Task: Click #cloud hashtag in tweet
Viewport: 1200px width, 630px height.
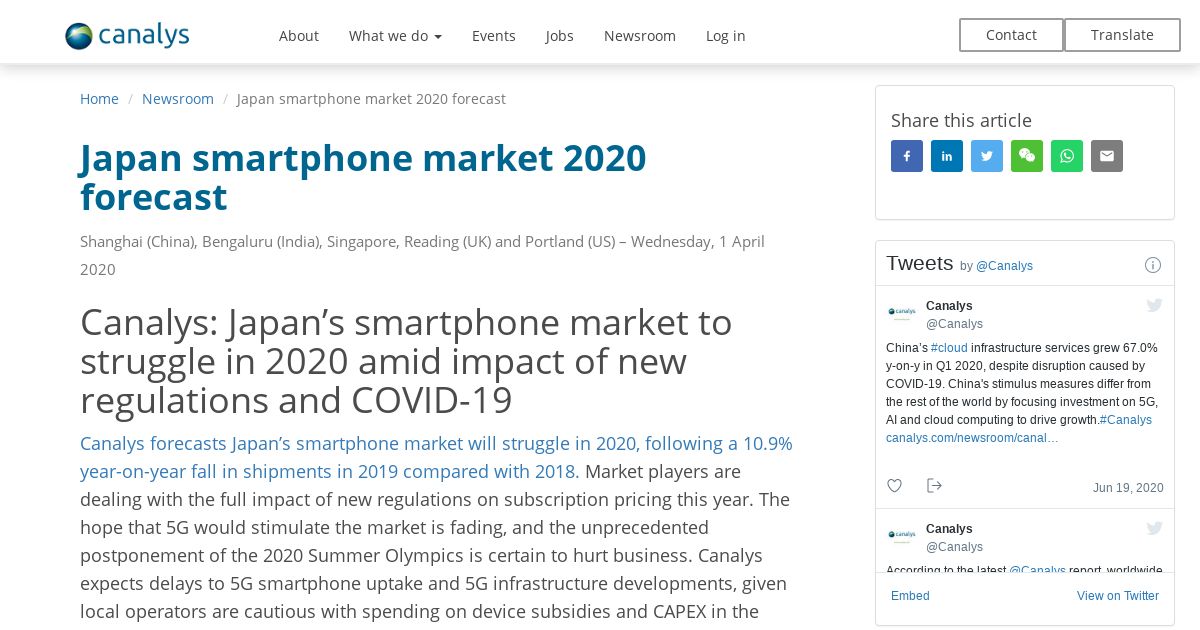Action: pos(949,348)
